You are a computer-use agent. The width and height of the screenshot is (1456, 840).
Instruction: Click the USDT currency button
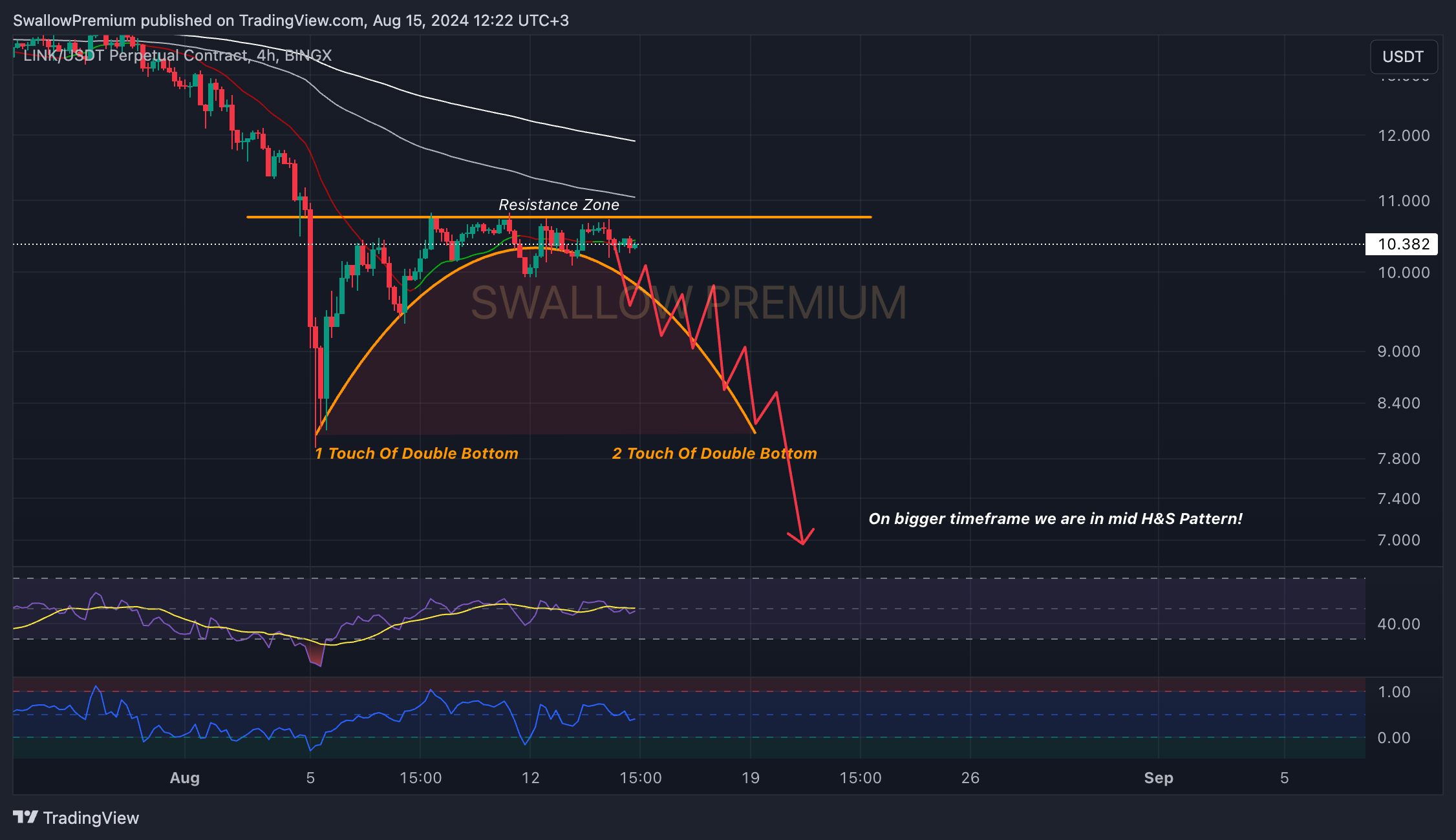point(1403,57)
